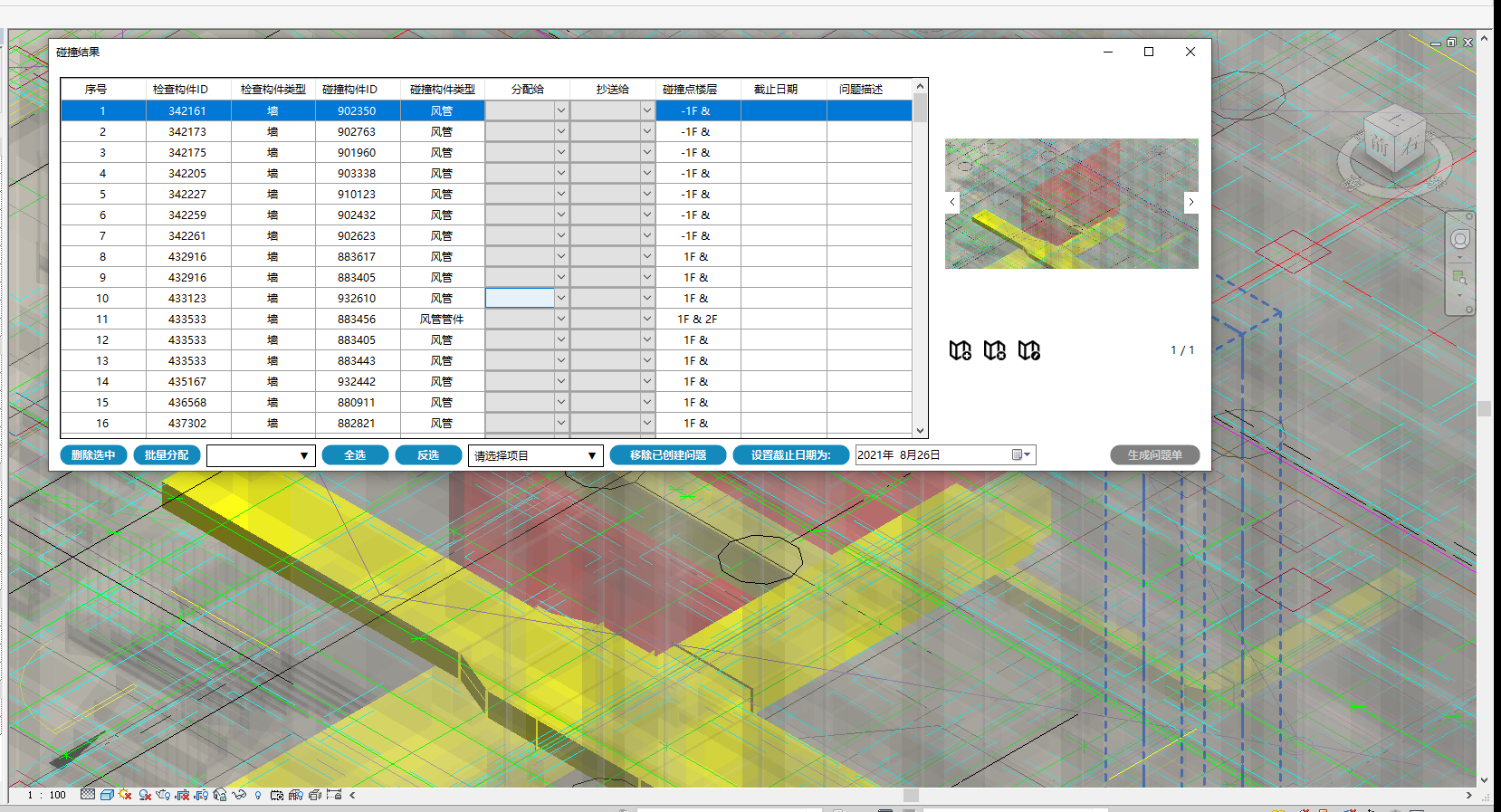The image size is (1501, 812).
Task: Open 分配给 dropdown for row 5
Action: point(561,194)
